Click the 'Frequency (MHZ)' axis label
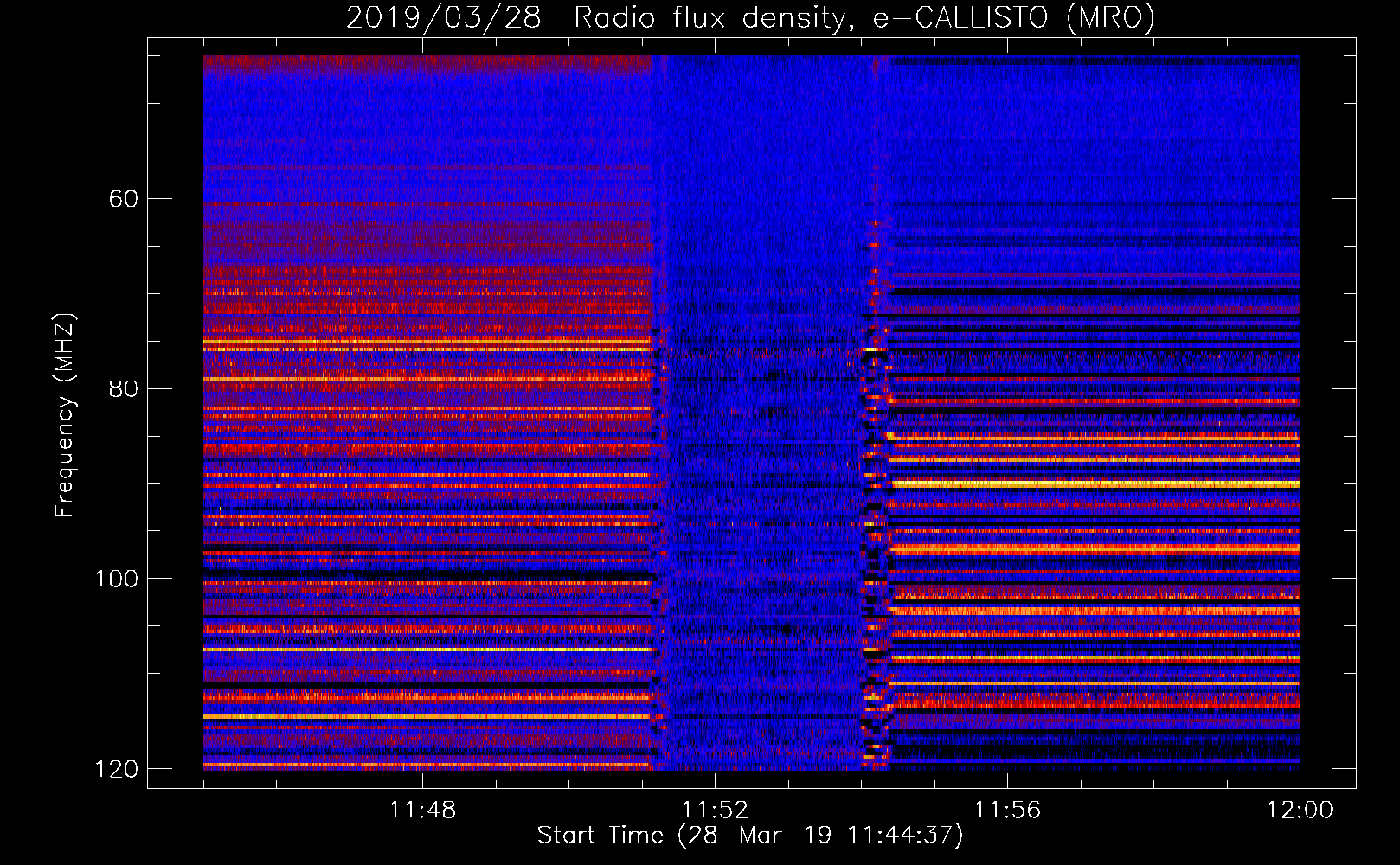The width and height of the screenshot is (1400, 865). click(65, 415)
